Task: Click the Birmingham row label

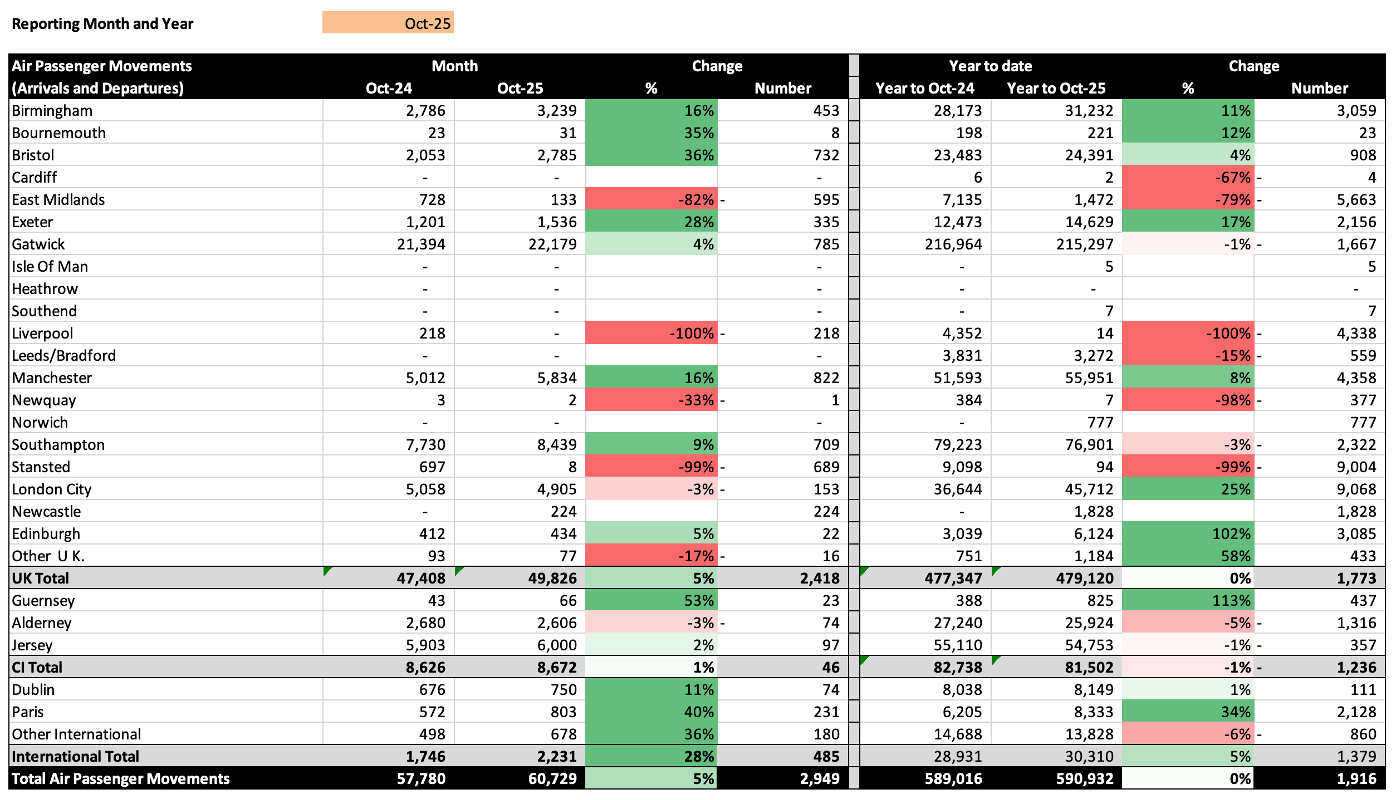Action: (x=52, y=111)
